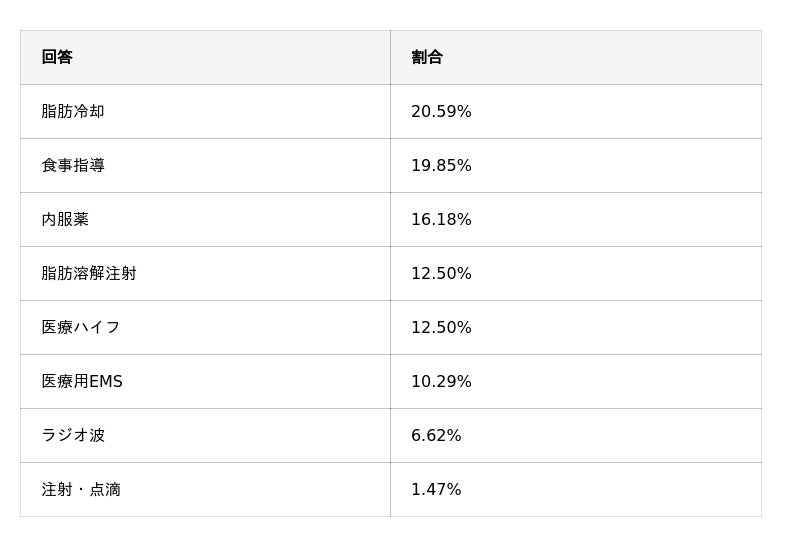Screen dimensions: 800x547
Task: Click the word 脂肪 in 脂肪溶解注射
Action: (57, 273)
